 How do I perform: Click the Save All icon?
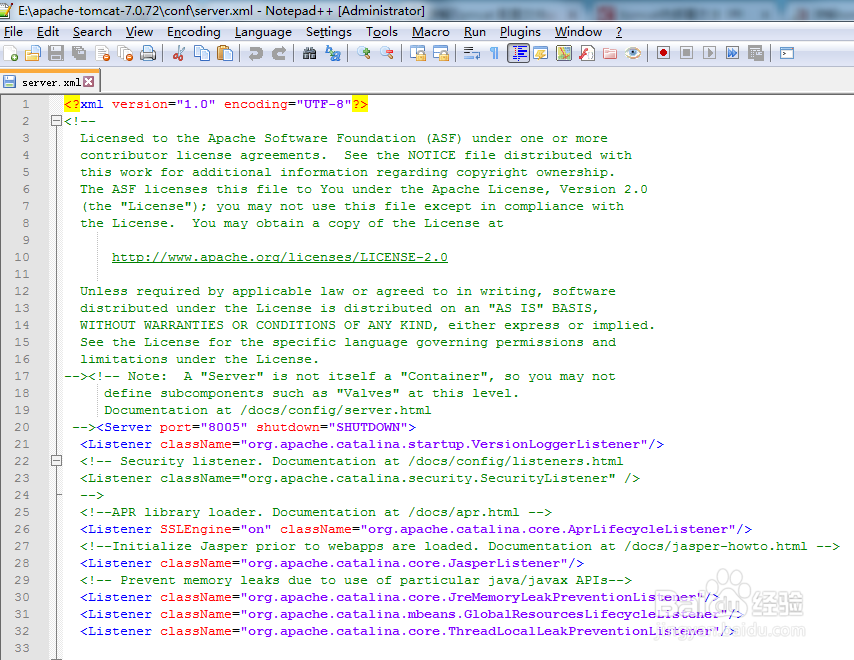click(x=79, y=53)
